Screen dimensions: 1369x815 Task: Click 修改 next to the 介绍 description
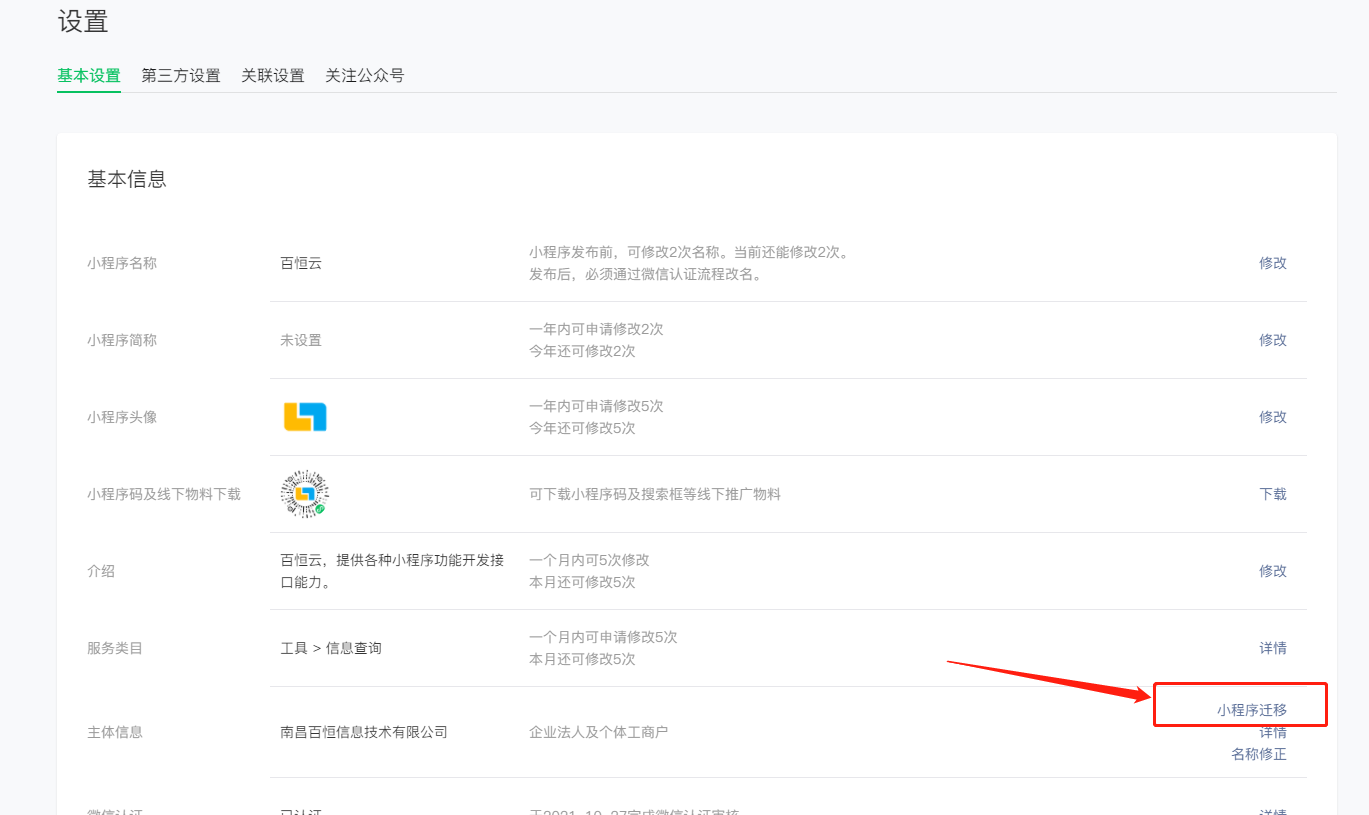click(x=1272, y=571)
